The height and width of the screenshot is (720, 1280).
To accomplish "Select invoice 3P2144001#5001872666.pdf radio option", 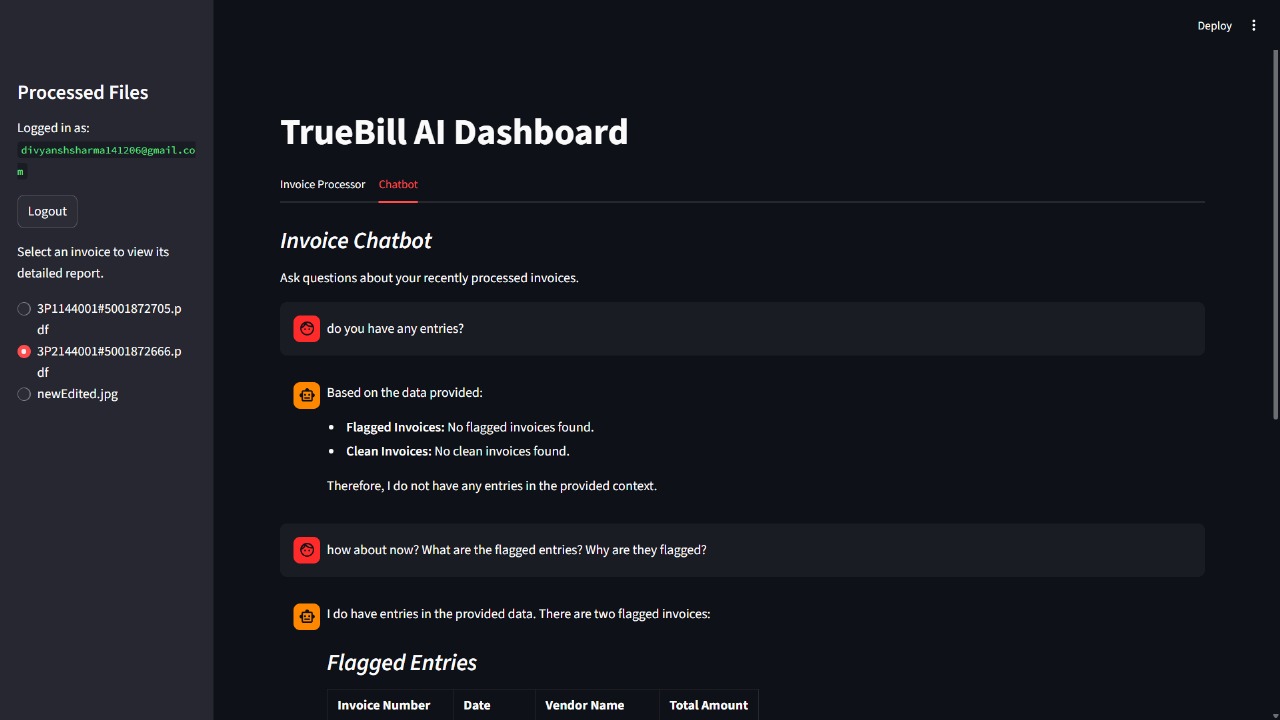I will click(x=25, y=352).
